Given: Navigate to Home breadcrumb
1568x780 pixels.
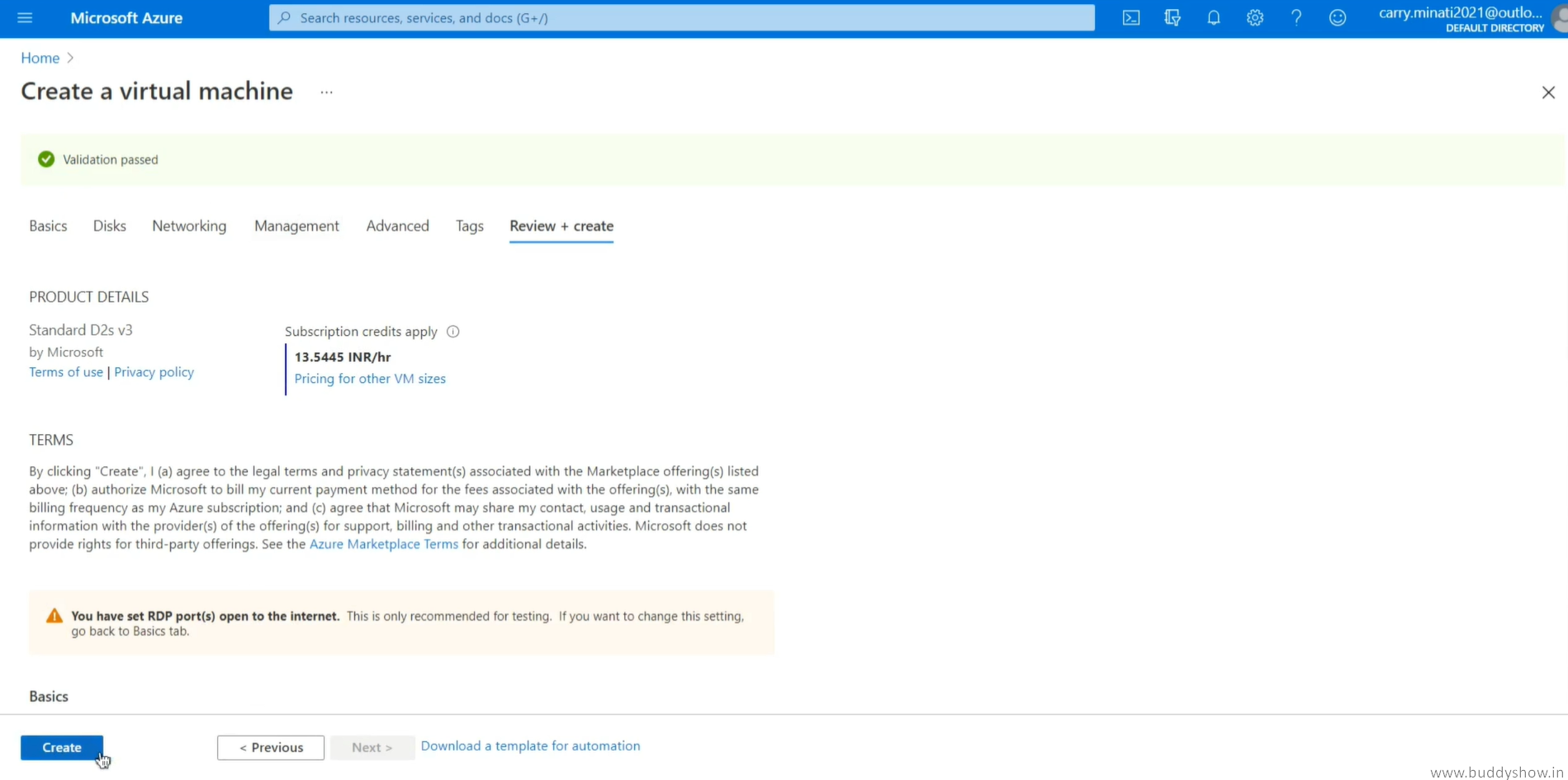Looking at the screenshot, I should pyautogui.click(x=40, y=58).
